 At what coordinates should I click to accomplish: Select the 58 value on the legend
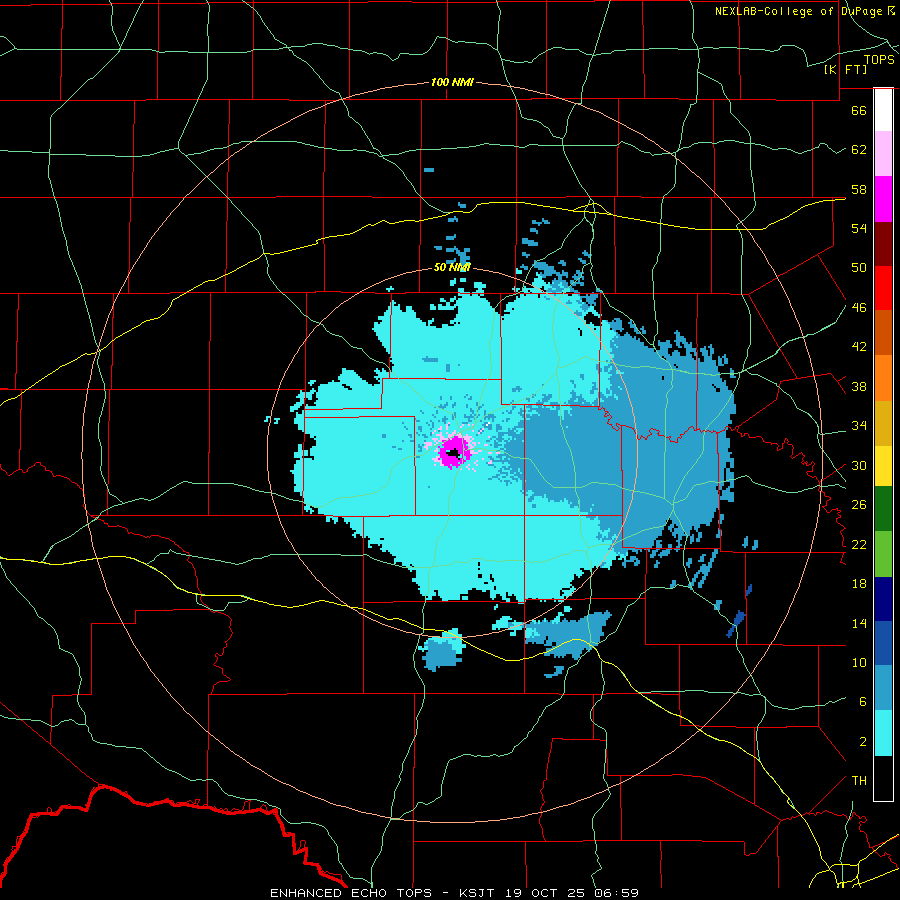tap(859, 189)
